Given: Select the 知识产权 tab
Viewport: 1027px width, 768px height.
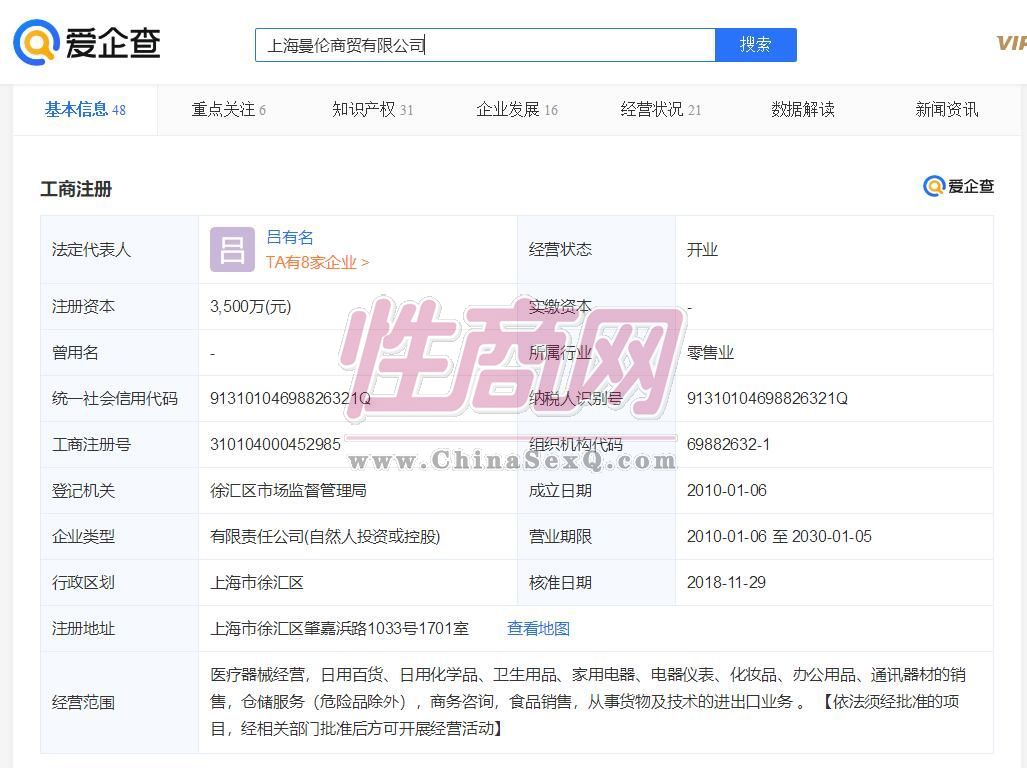Looking at the screenshot, I should coord(372,110).
